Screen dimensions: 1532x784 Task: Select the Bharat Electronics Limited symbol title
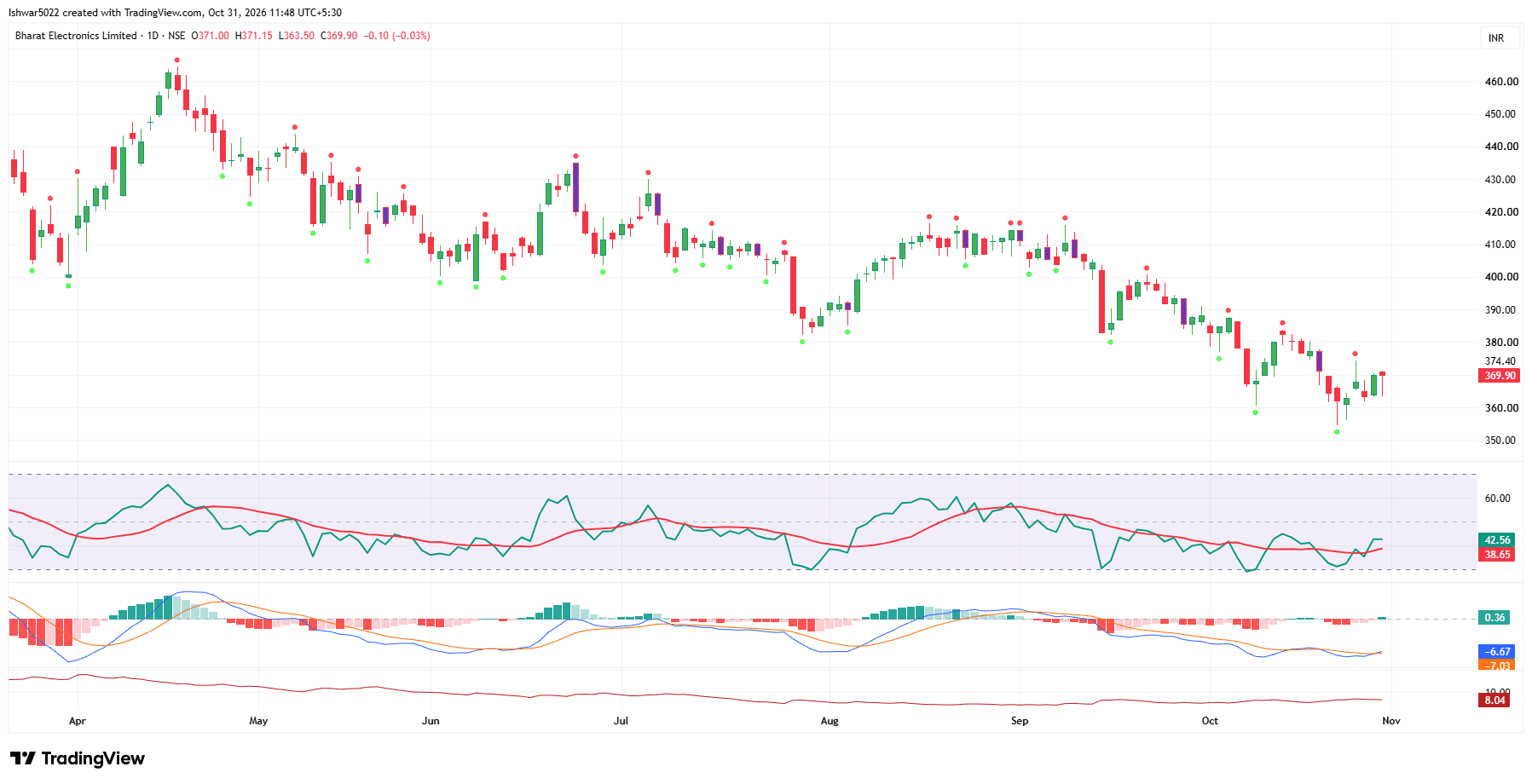76,36
